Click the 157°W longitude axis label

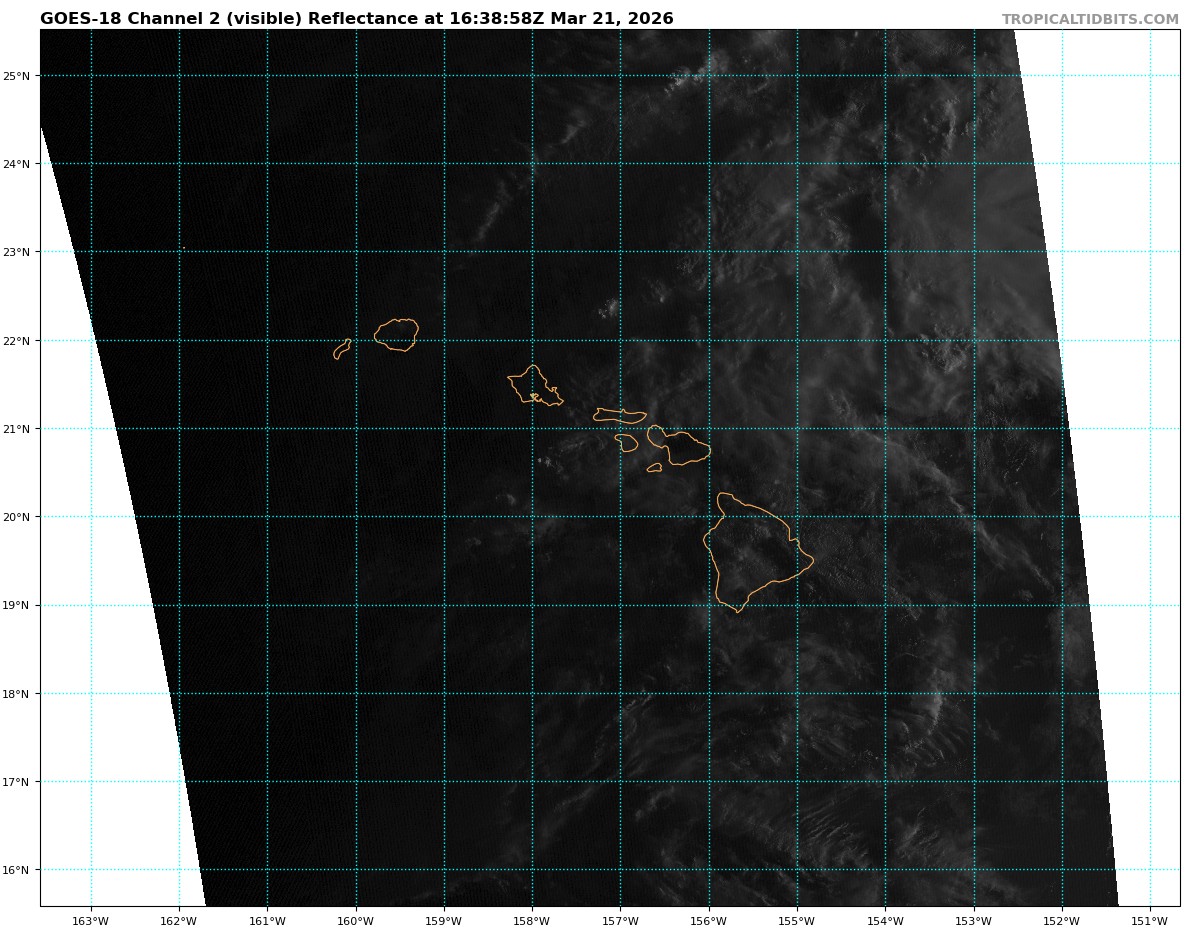tap(620, 921)
